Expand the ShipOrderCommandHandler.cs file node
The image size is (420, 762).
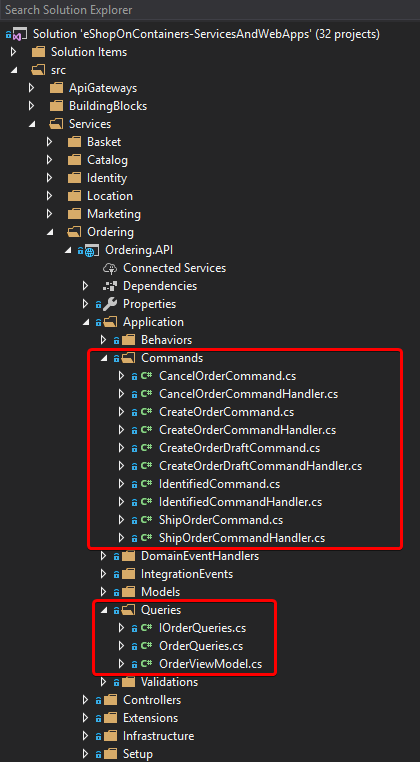(x=121, y=538)
